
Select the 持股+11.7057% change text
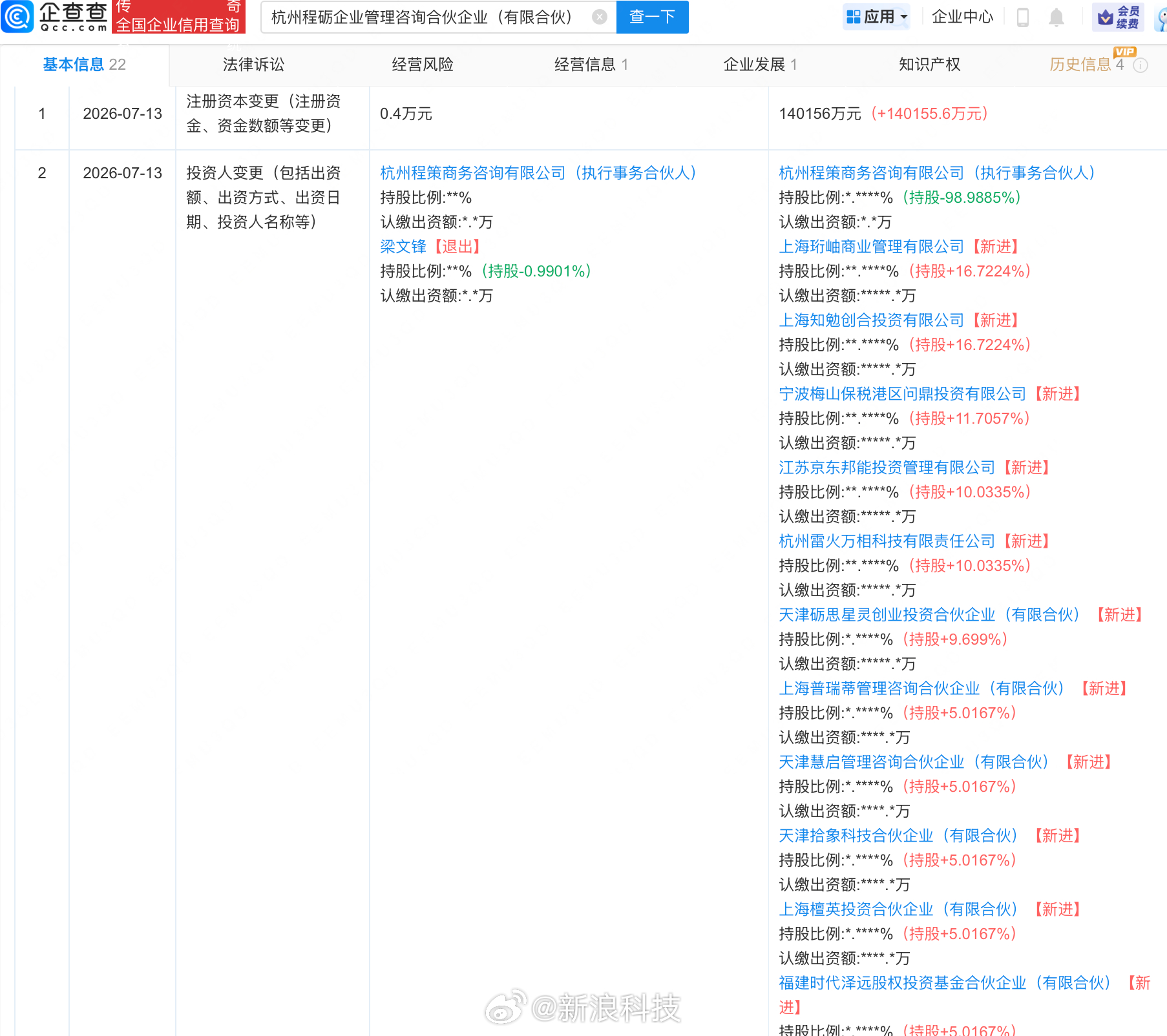[969, 419]
